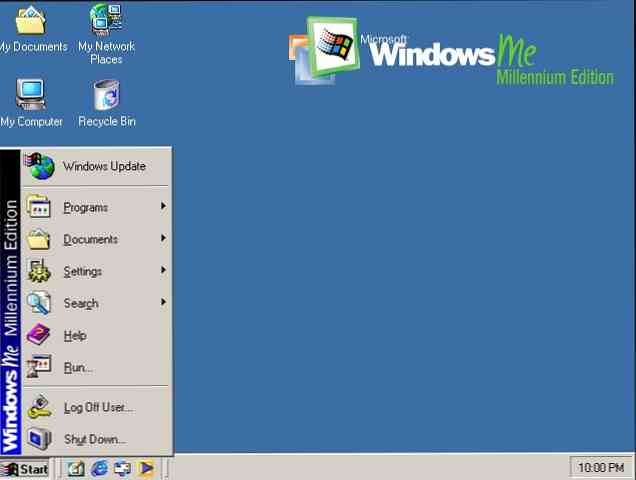636x480 pixels.
Task: Click the Start button
Action: pos(26,468)
